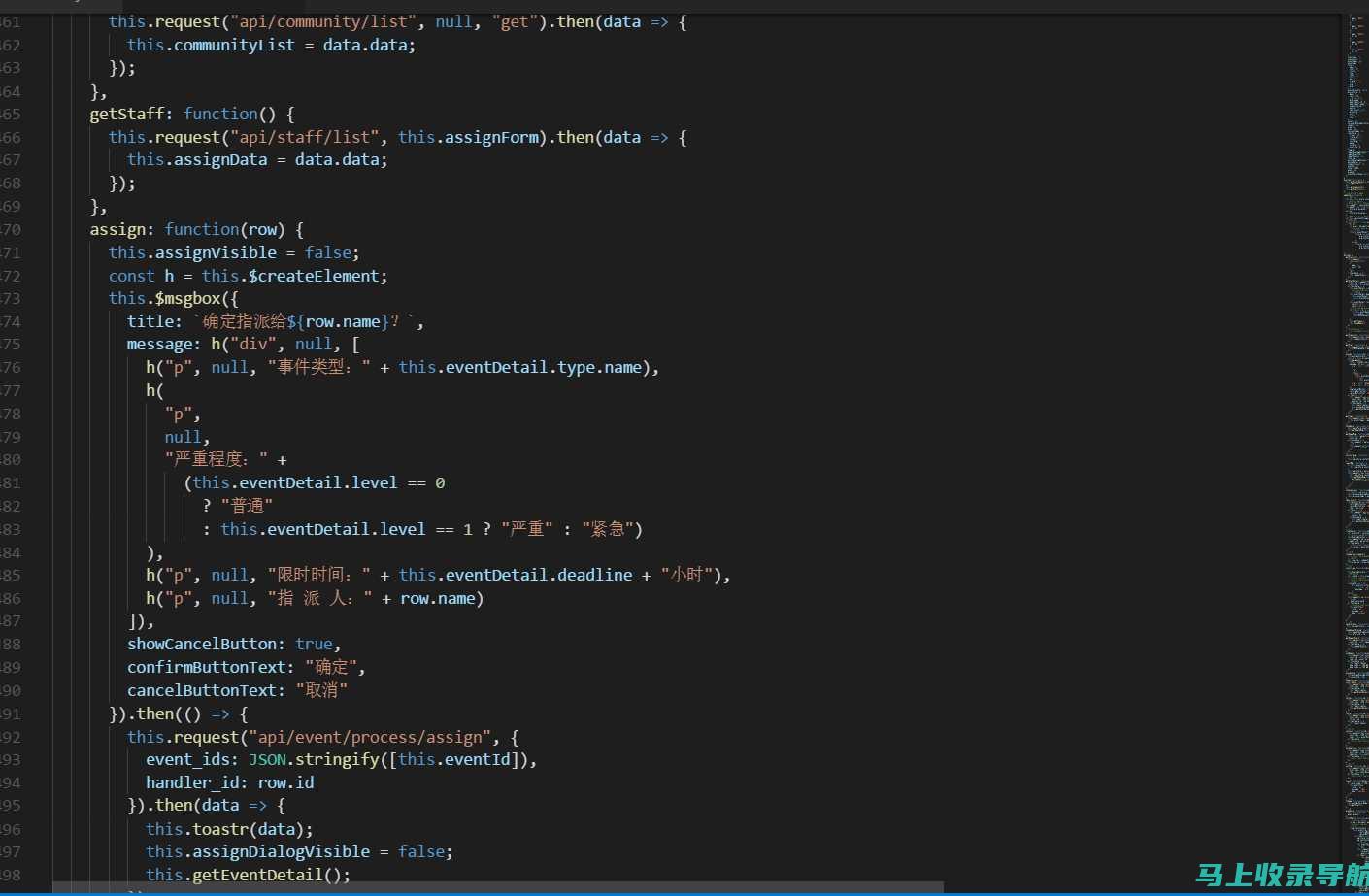Screen dimensions: 1369x896
Task: Click the "普通" string
Action: click(x=247, y=506)
